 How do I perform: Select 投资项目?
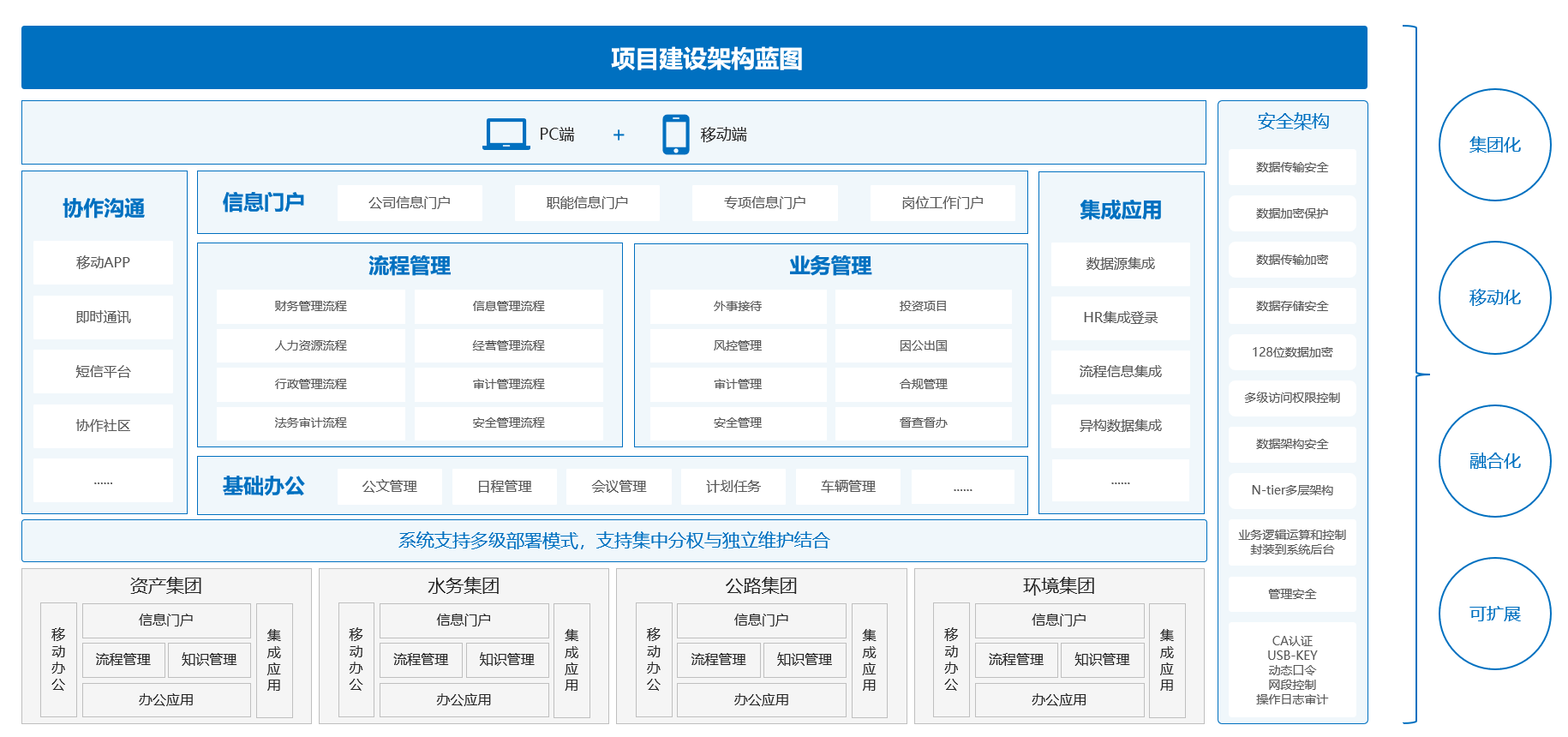(x=924, y=307)
